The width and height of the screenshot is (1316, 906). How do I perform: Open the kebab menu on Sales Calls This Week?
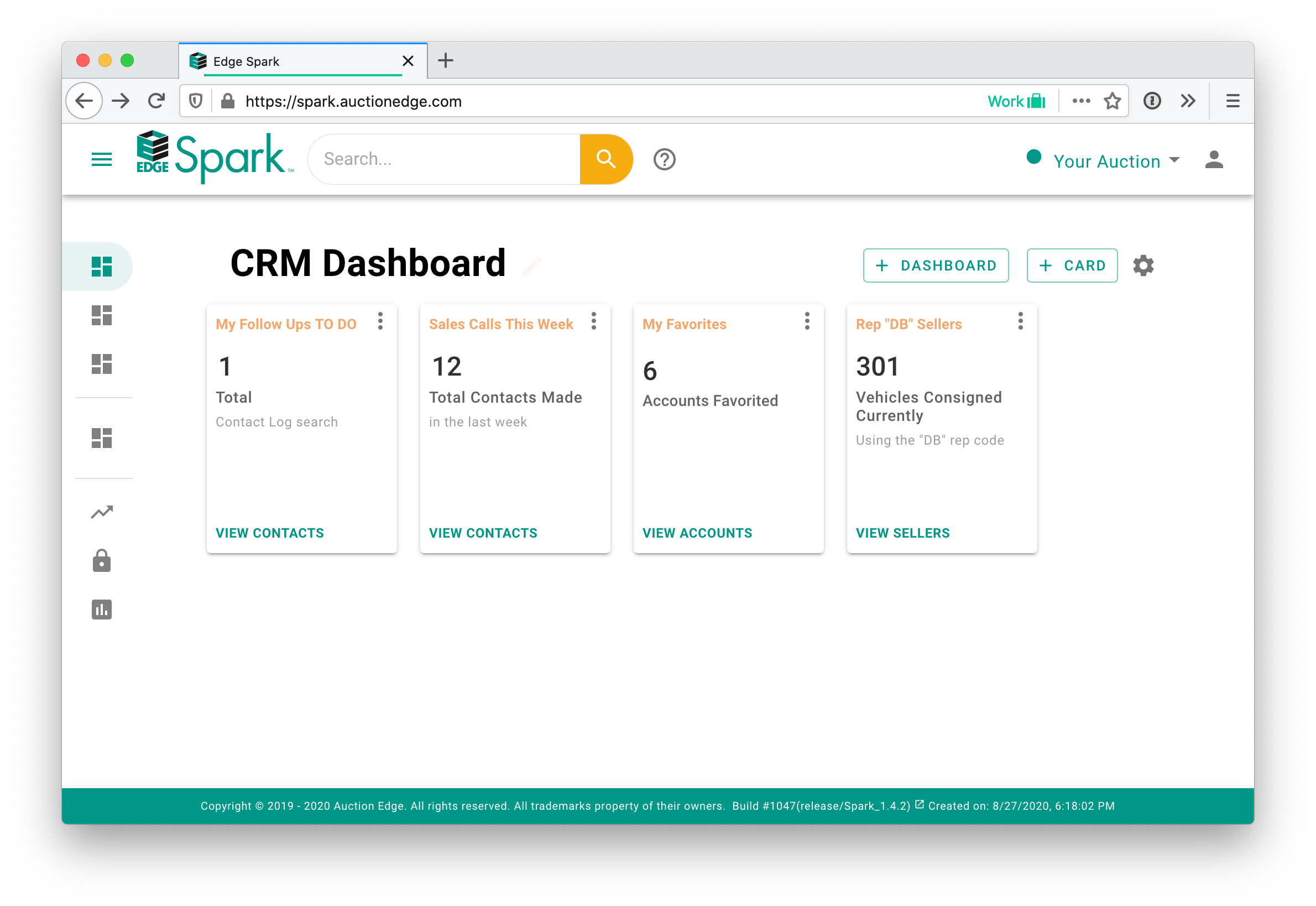click(594, 321)
